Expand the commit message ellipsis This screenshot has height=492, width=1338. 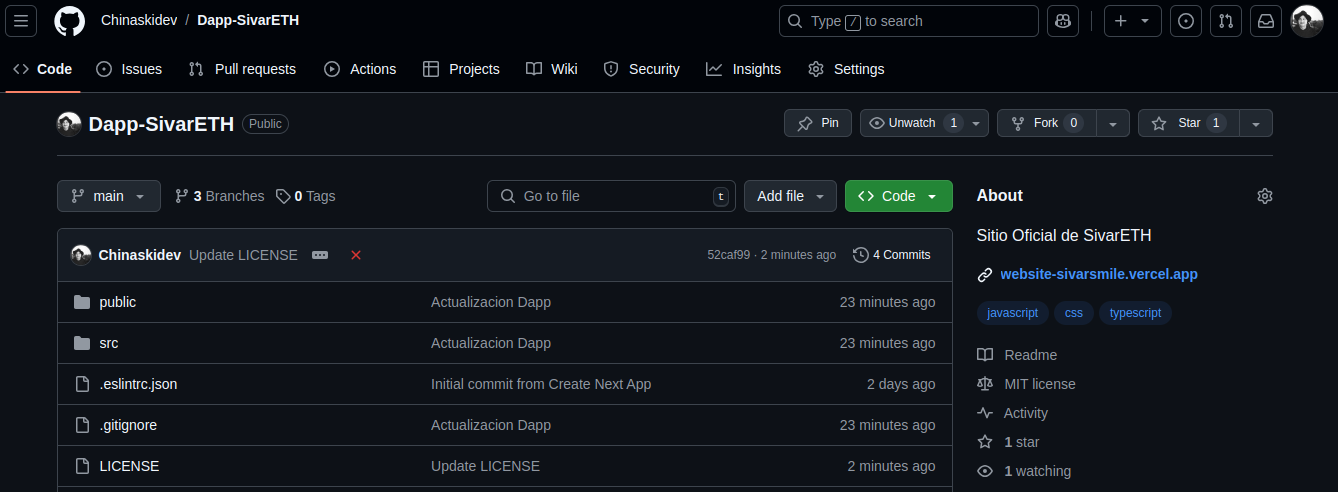320,255
